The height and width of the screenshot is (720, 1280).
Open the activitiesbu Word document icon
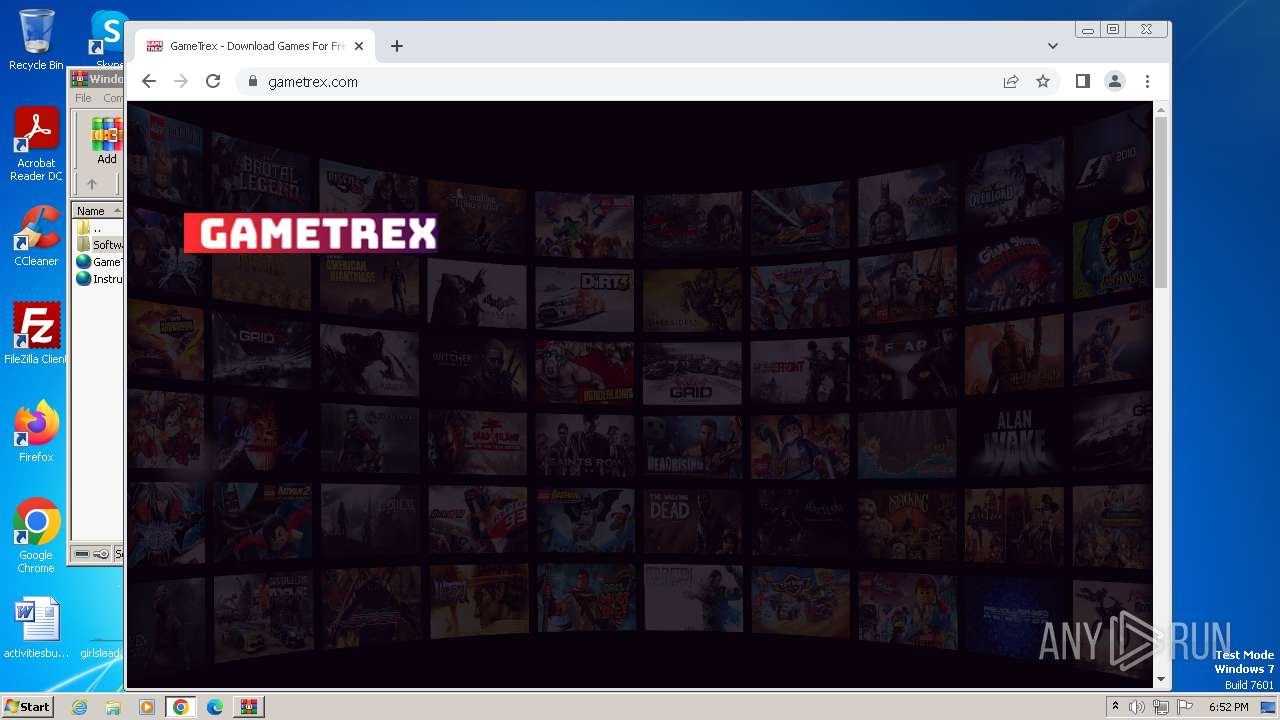pos(36,628)
